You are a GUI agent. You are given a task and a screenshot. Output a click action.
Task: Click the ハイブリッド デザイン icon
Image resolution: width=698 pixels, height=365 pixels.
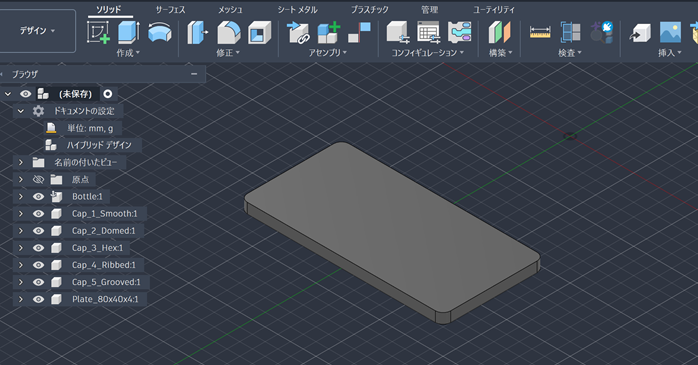tap(51, 145)
